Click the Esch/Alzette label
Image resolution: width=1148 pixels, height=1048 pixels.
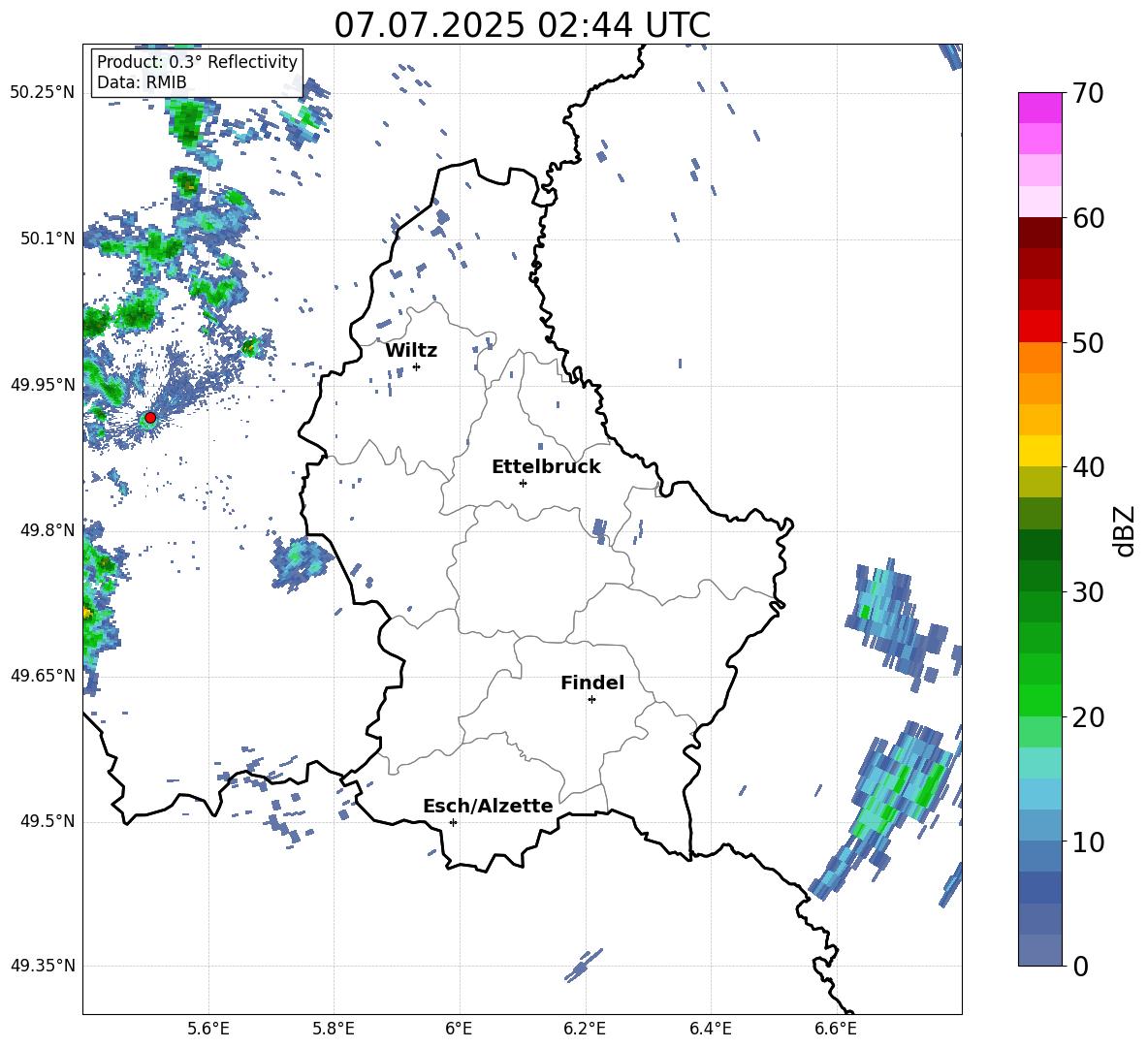488,806
